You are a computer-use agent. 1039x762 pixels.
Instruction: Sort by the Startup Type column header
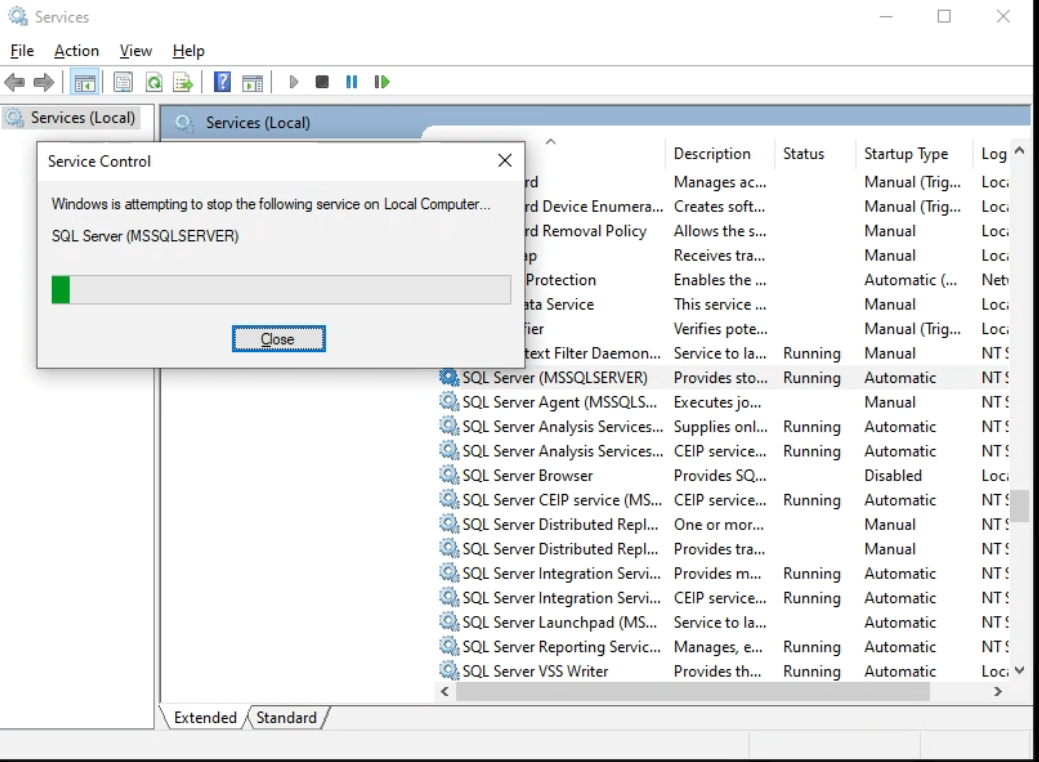click(x=913, y=154)
